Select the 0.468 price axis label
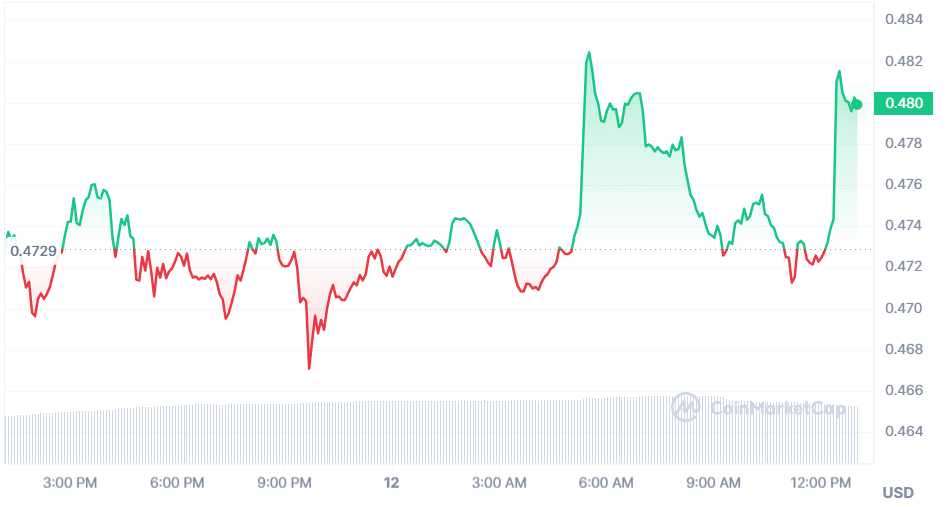Screen dimensions: 949x507 pos(903,349)
